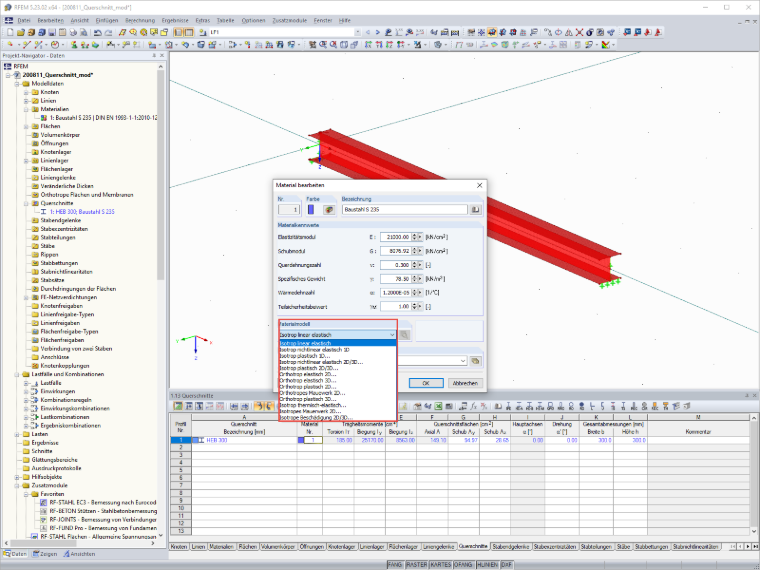Collapse the Materialien tree node
The image size is (760, 570).
26,109
